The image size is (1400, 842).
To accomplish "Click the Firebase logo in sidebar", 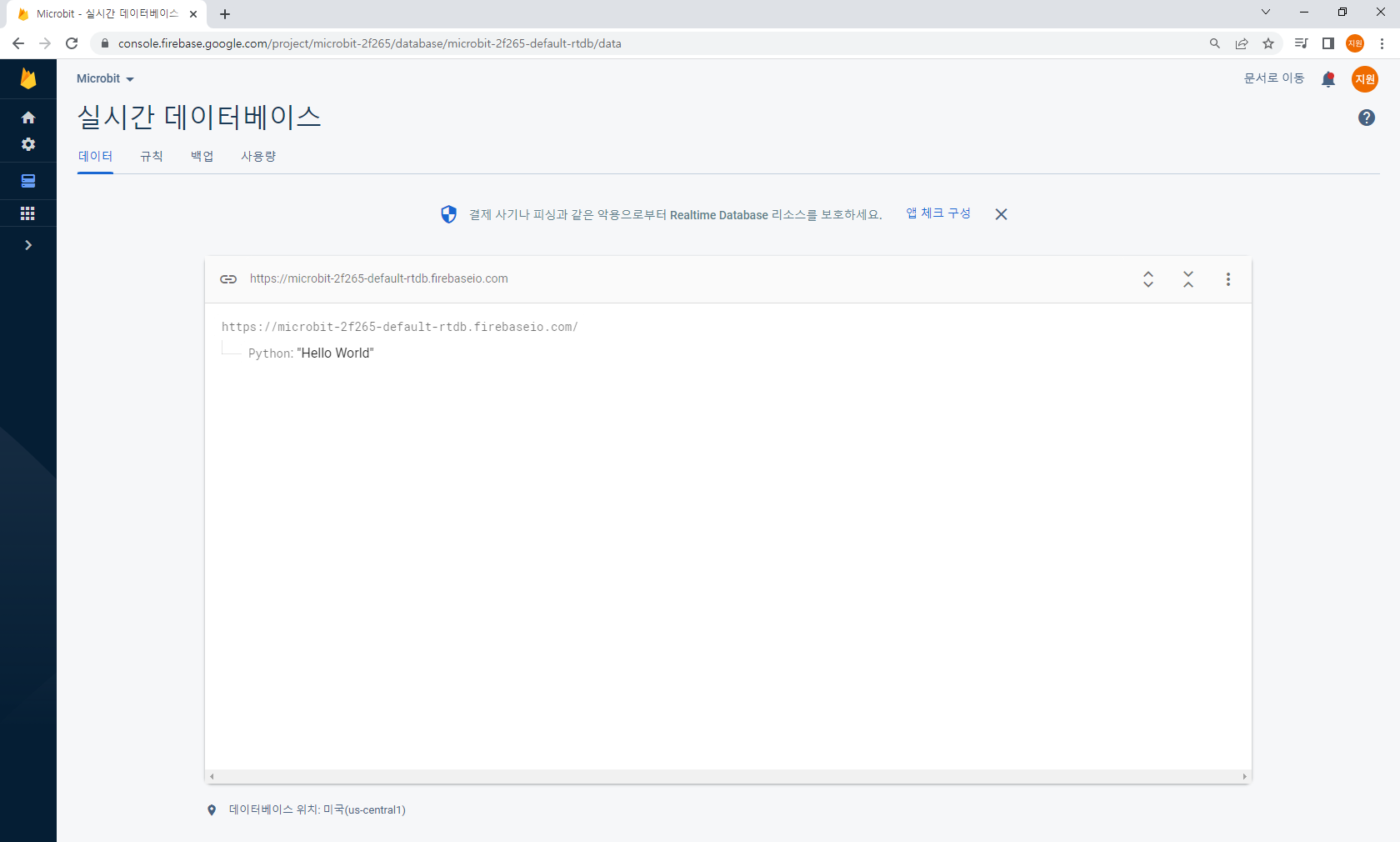I will pyautogui.click(x=28, y=78).
